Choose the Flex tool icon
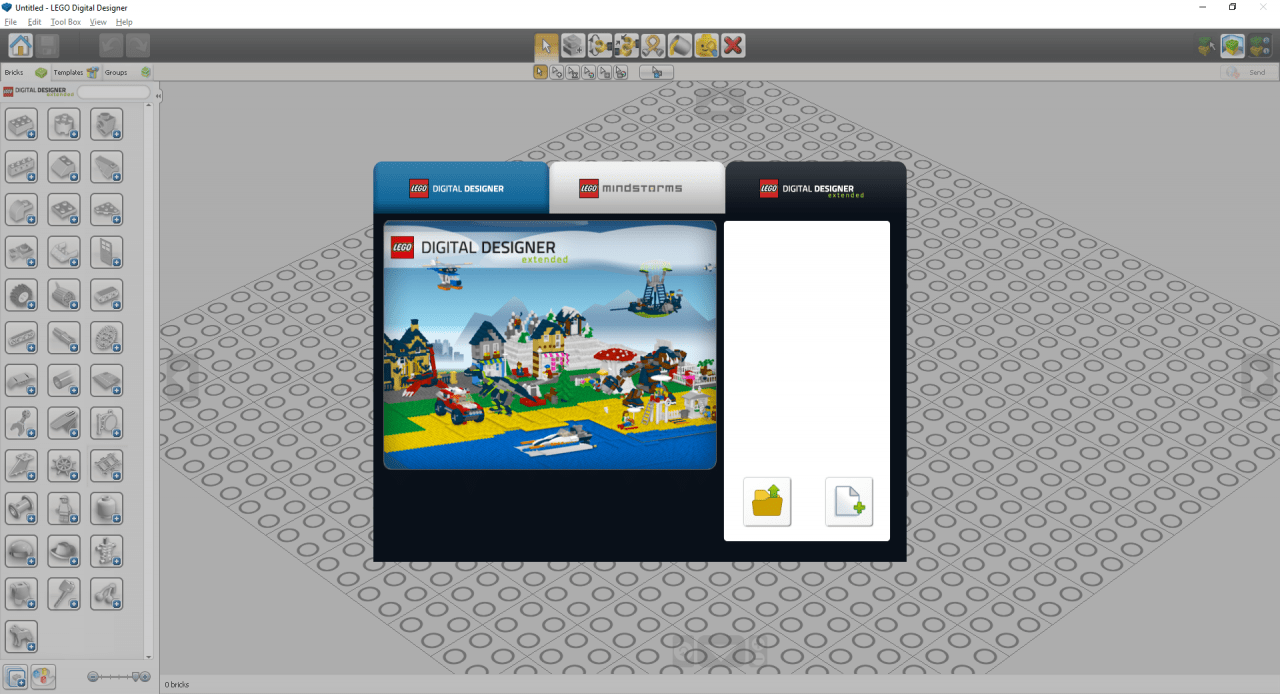 [653, 45]
